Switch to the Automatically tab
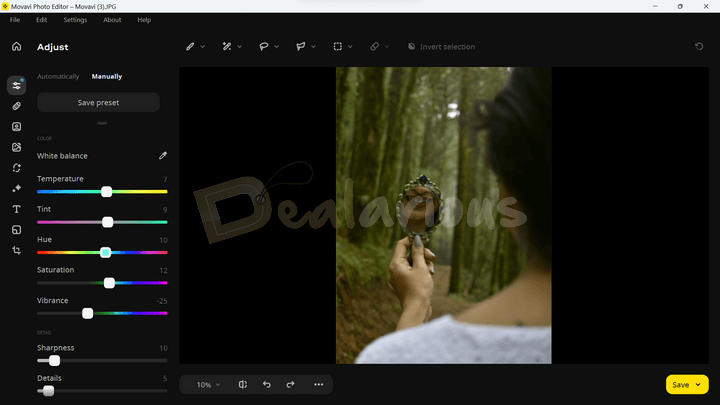720x405 pixels. click(58, 76)
